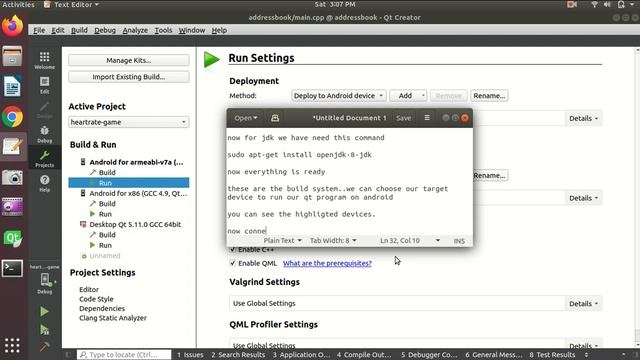Viewport: 640px width, 360px height.
Task: Open Files manager from the dock
Action: (x=12, y=56)
